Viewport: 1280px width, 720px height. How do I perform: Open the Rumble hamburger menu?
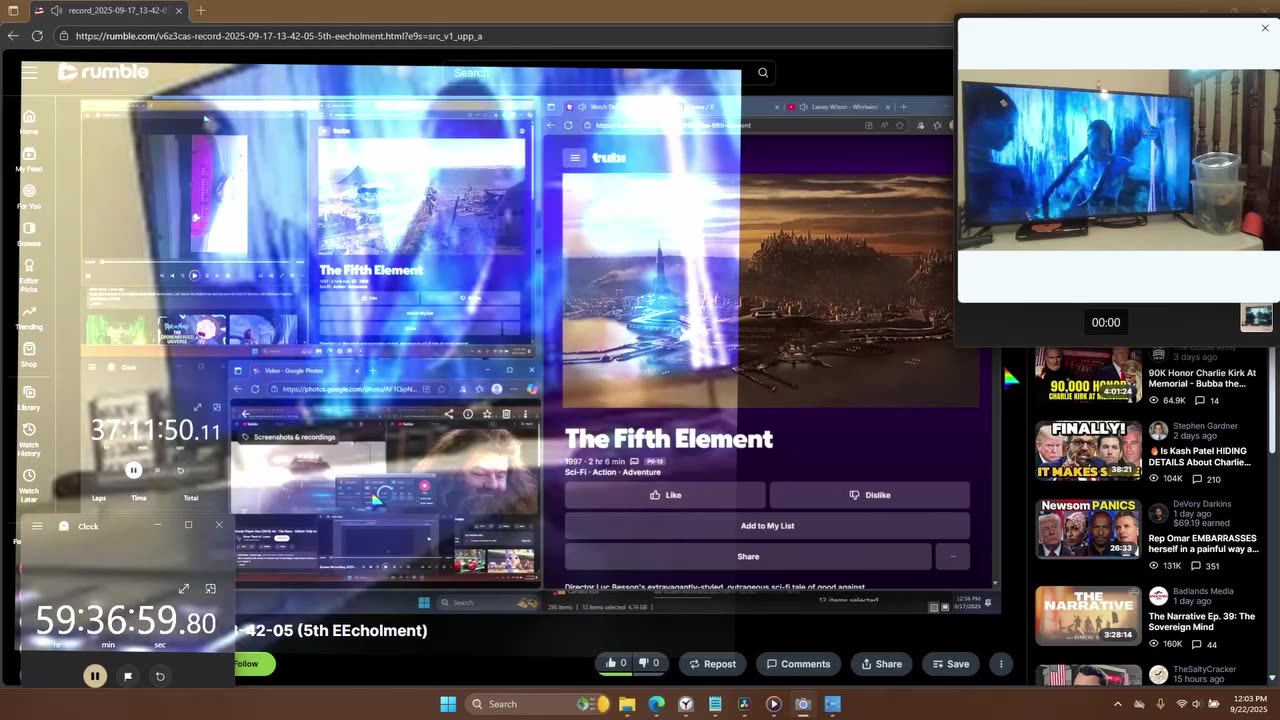point(30,72)
